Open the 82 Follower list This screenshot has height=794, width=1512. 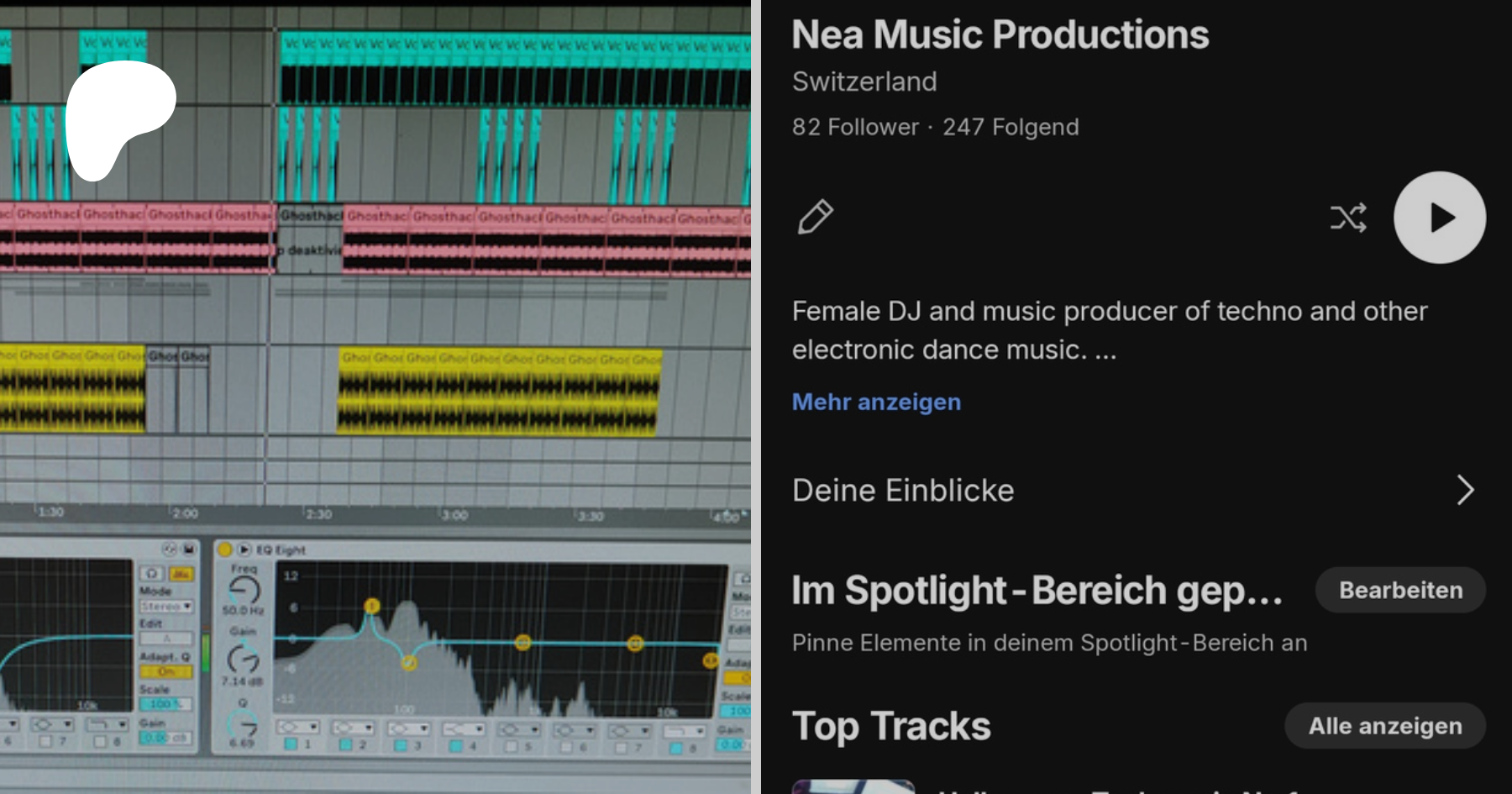[x=855, y=127]
